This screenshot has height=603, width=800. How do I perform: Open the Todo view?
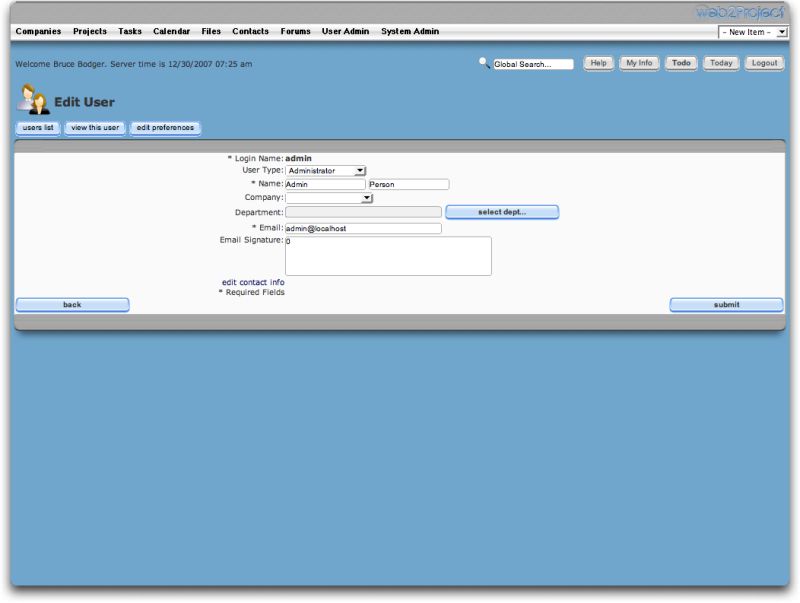pyautogui.click(x=680, y=62)
